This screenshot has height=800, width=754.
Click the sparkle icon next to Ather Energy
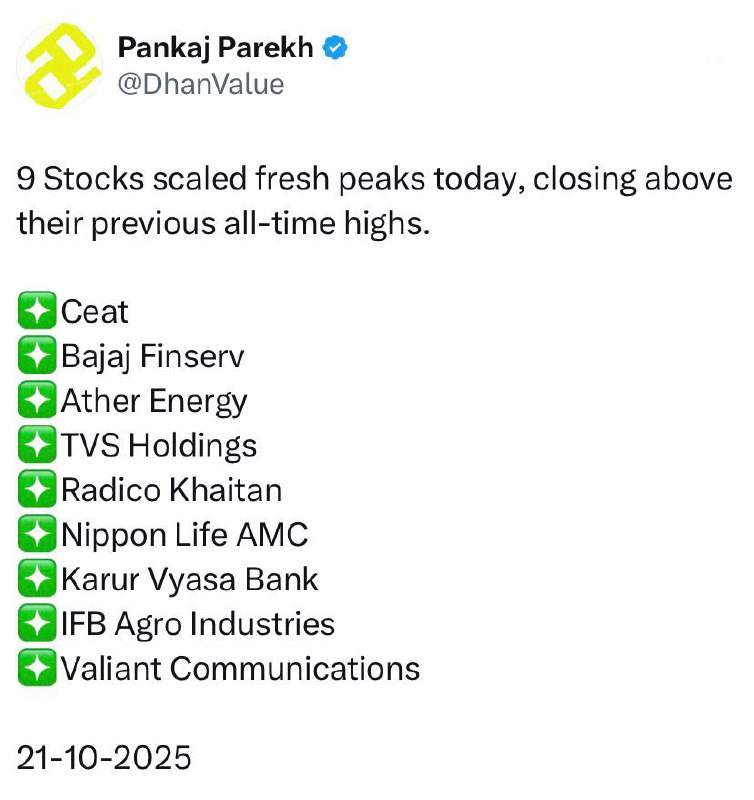pos(37,401)
